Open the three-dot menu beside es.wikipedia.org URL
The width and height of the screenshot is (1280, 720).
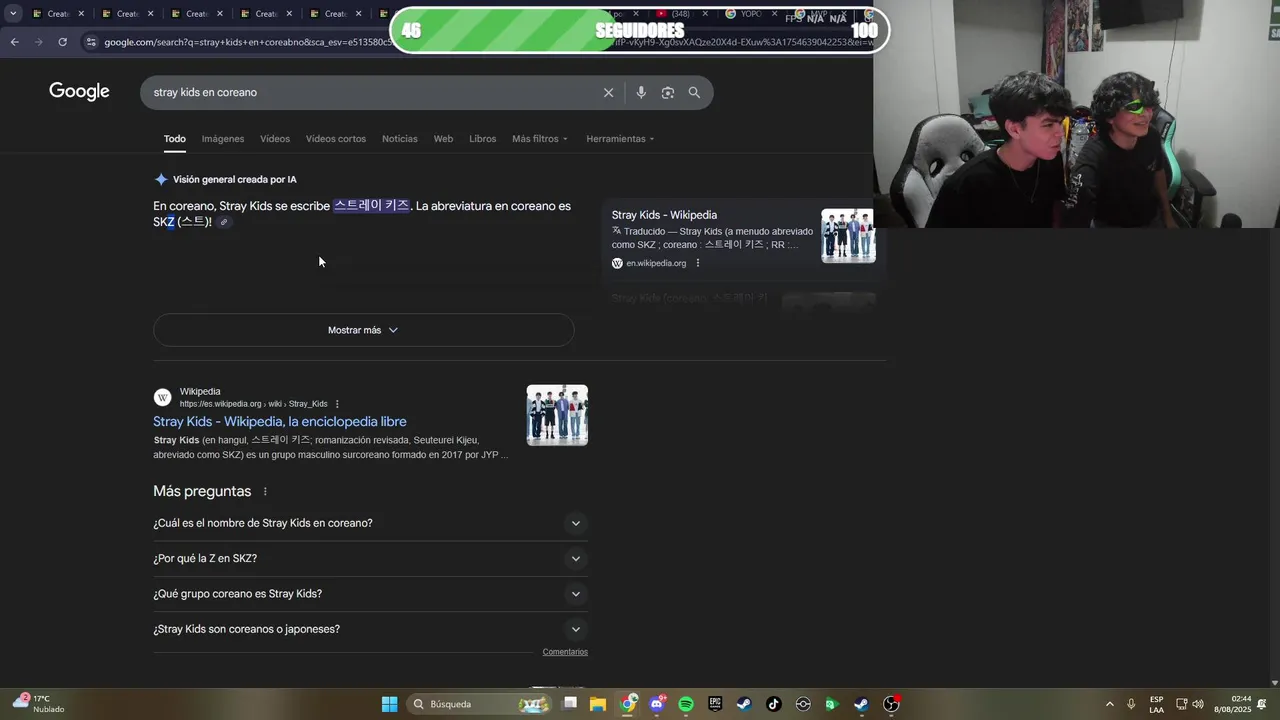coord(337,404)
